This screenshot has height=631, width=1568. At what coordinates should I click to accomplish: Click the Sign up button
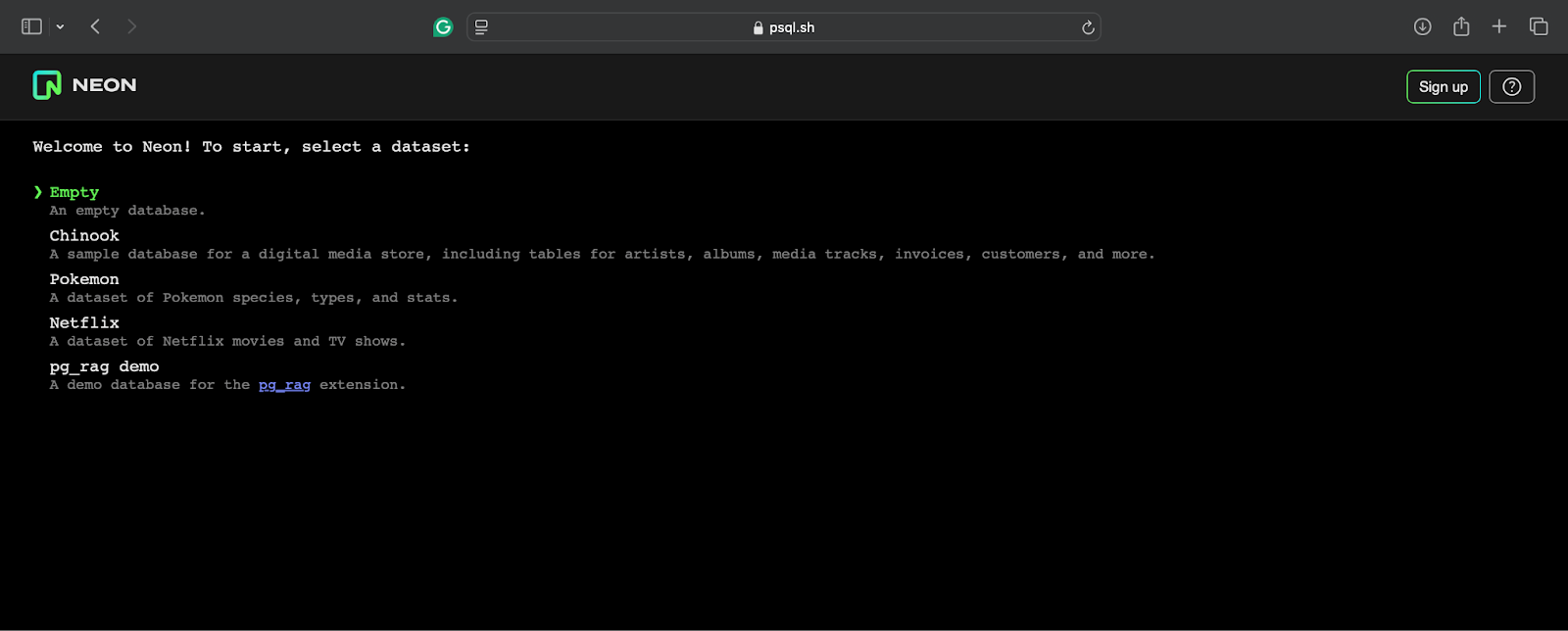coord(1443,86)
